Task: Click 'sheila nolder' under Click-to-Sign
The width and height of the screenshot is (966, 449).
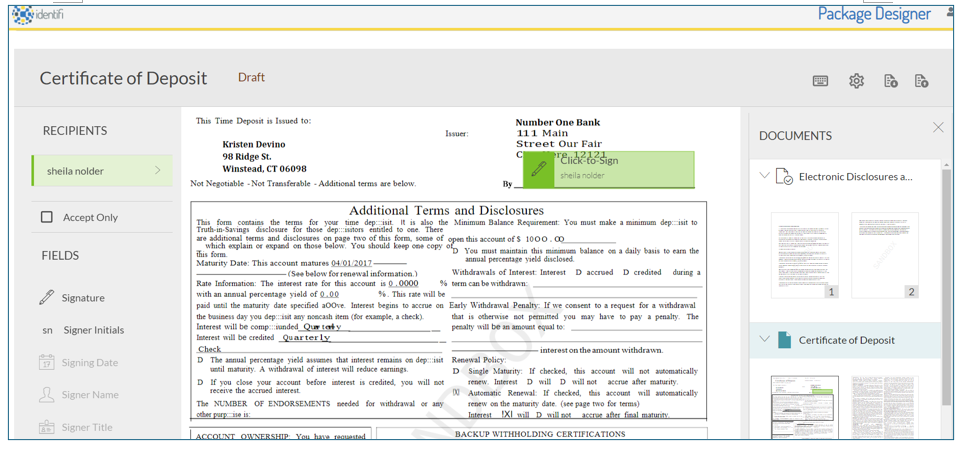Action: (582, 176)
